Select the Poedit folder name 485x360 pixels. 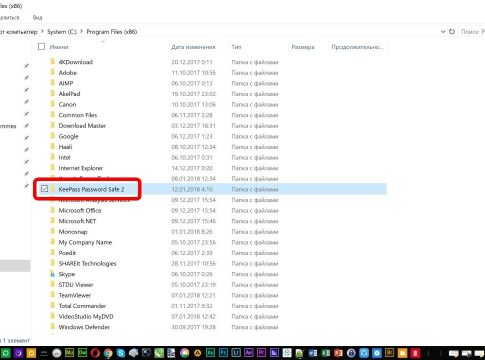(x=67, y=253)
